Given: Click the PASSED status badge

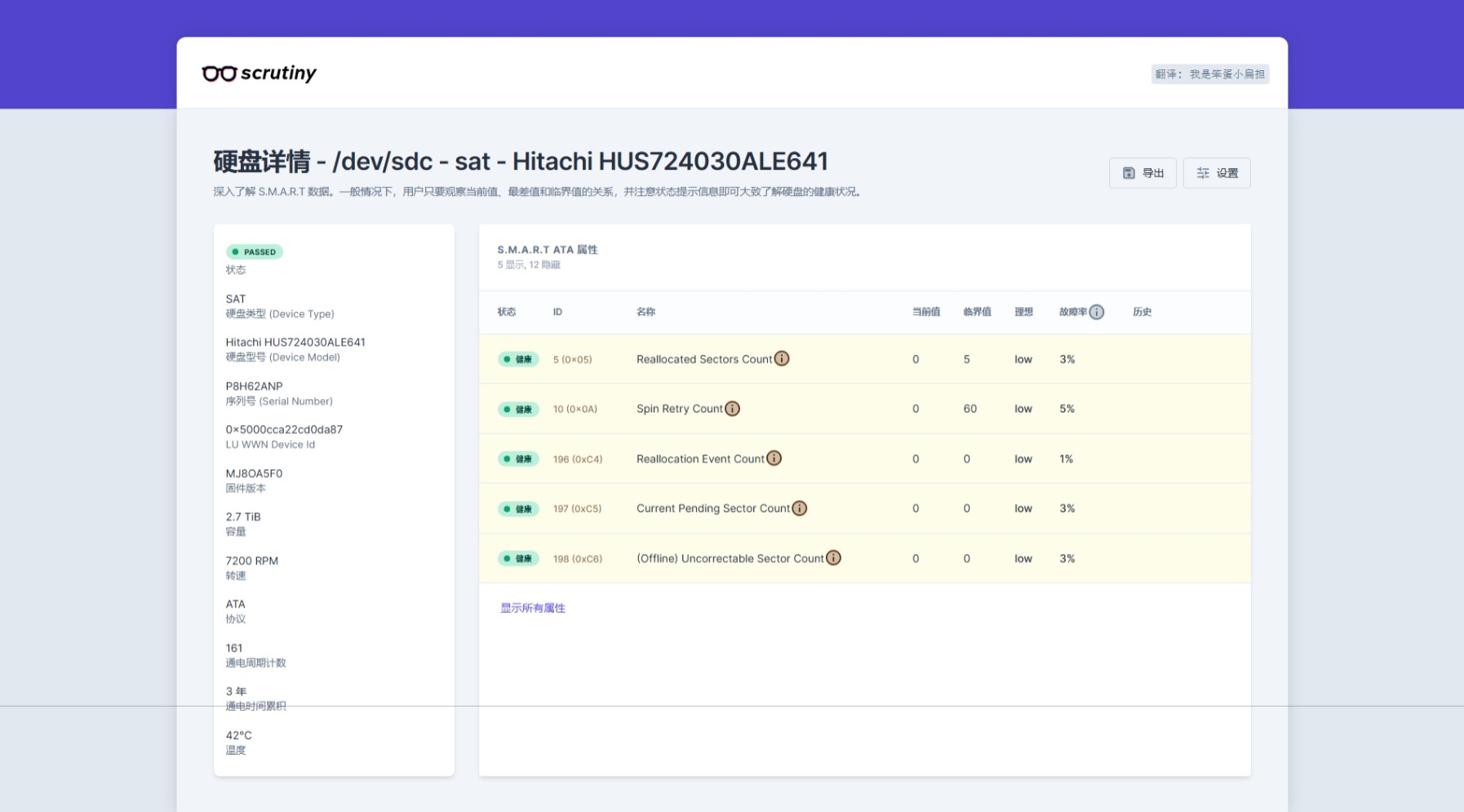Looking at the screenshot, I should pyautogui.click(x=255, y=252).
